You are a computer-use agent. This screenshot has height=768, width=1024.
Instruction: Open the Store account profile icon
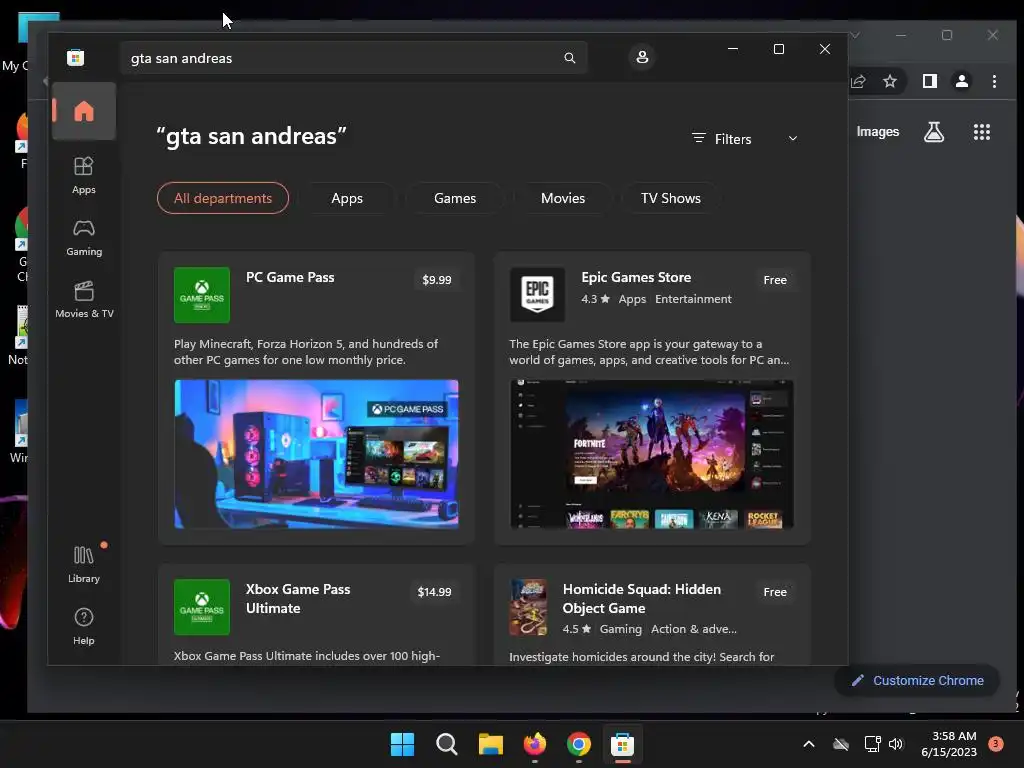click(642, 57)
